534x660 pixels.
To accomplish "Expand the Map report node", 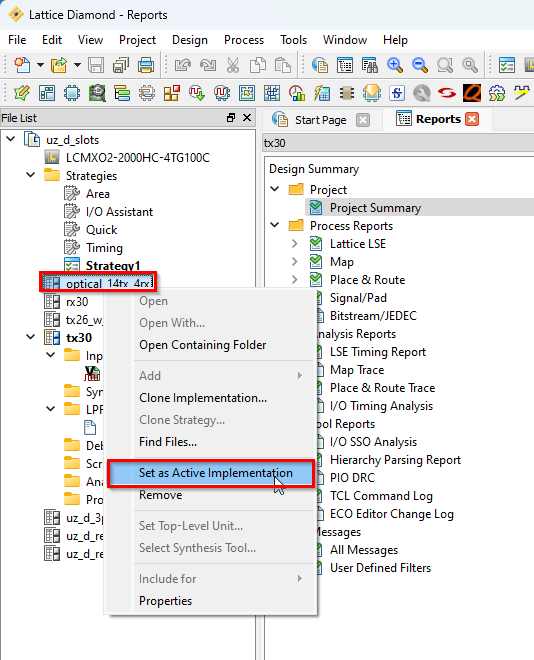I will [295, 262].
